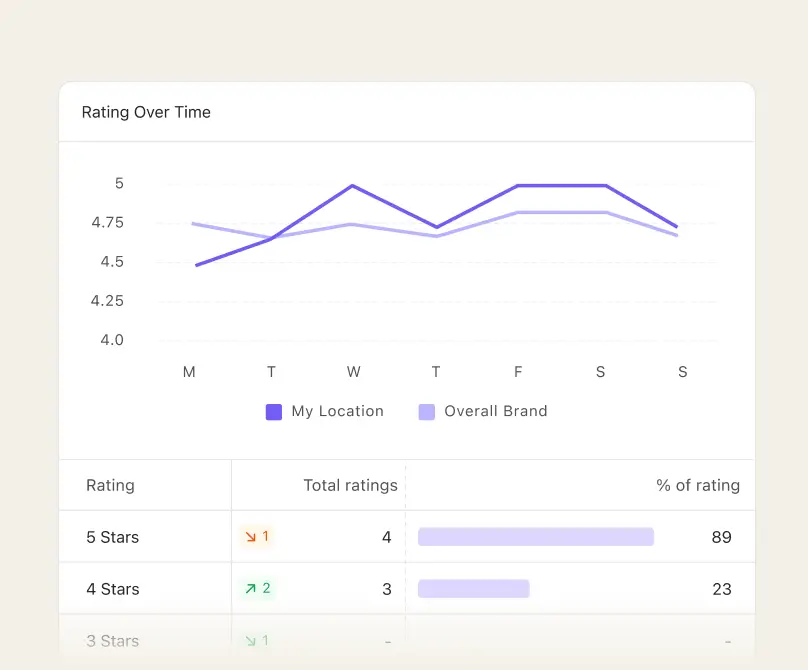Image resolution: width=808 pixels, height=670 pixels.
Task: Sort by the % of rating column header
Action: click(699, 485)
